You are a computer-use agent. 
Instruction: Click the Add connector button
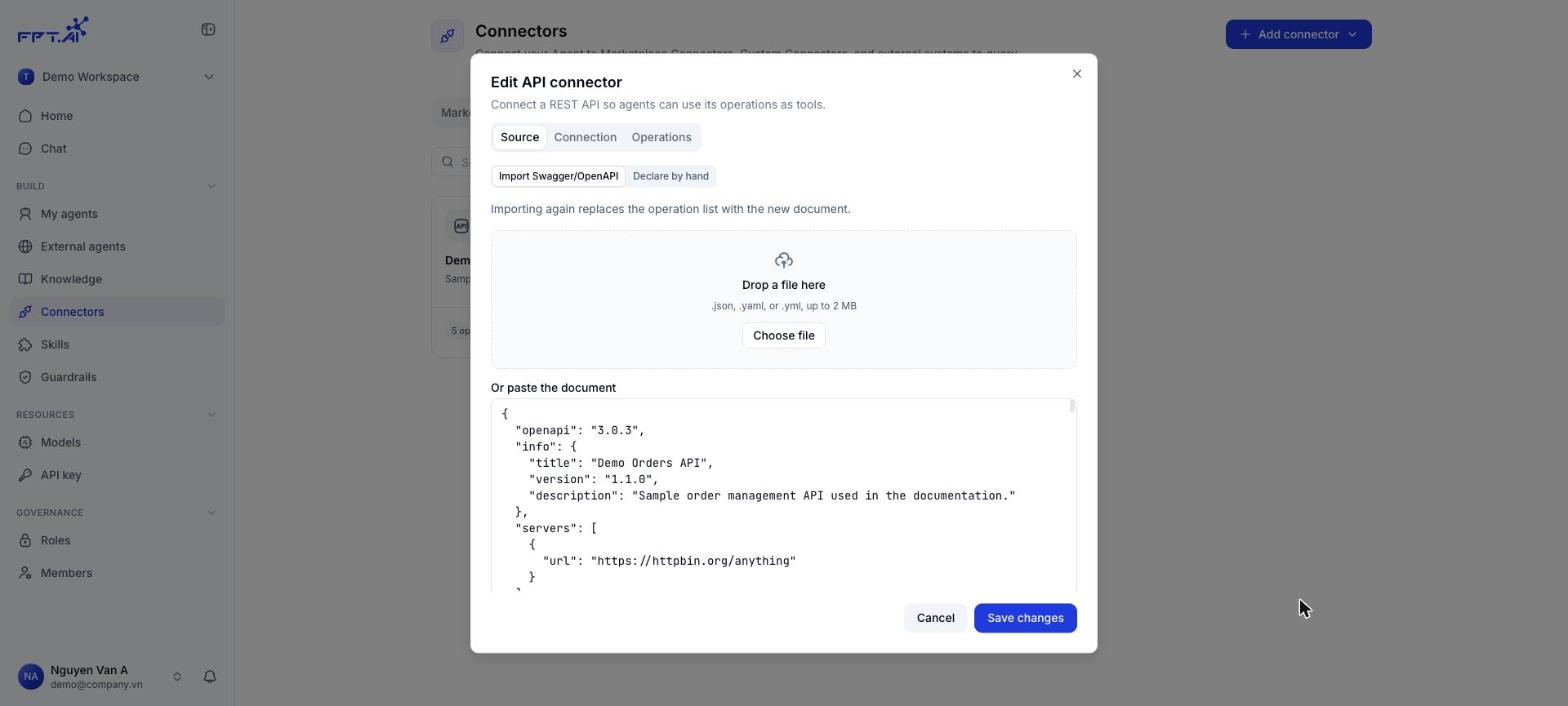point(1298,34)
